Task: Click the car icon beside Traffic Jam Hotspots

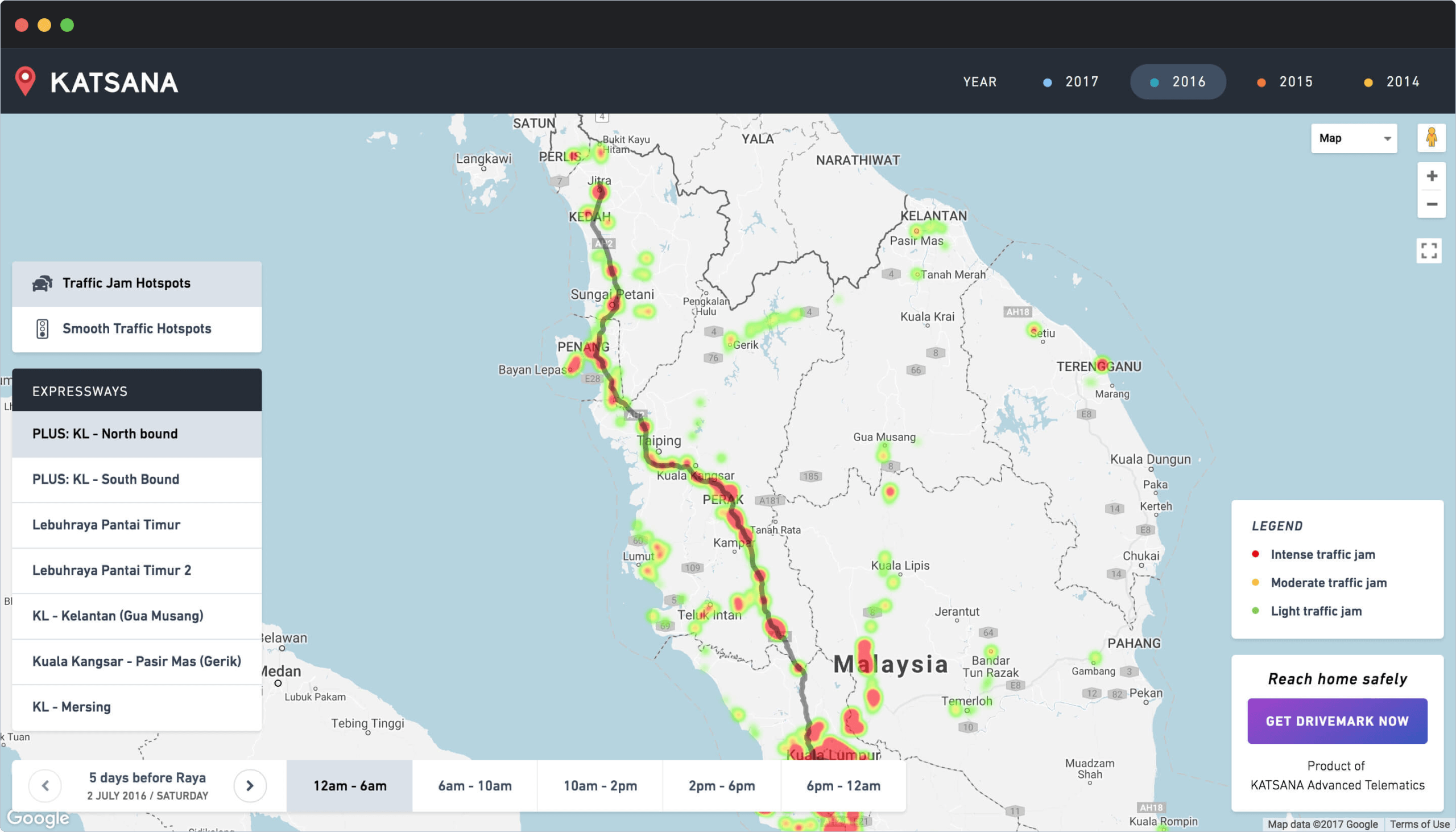Action: (42, 283)
